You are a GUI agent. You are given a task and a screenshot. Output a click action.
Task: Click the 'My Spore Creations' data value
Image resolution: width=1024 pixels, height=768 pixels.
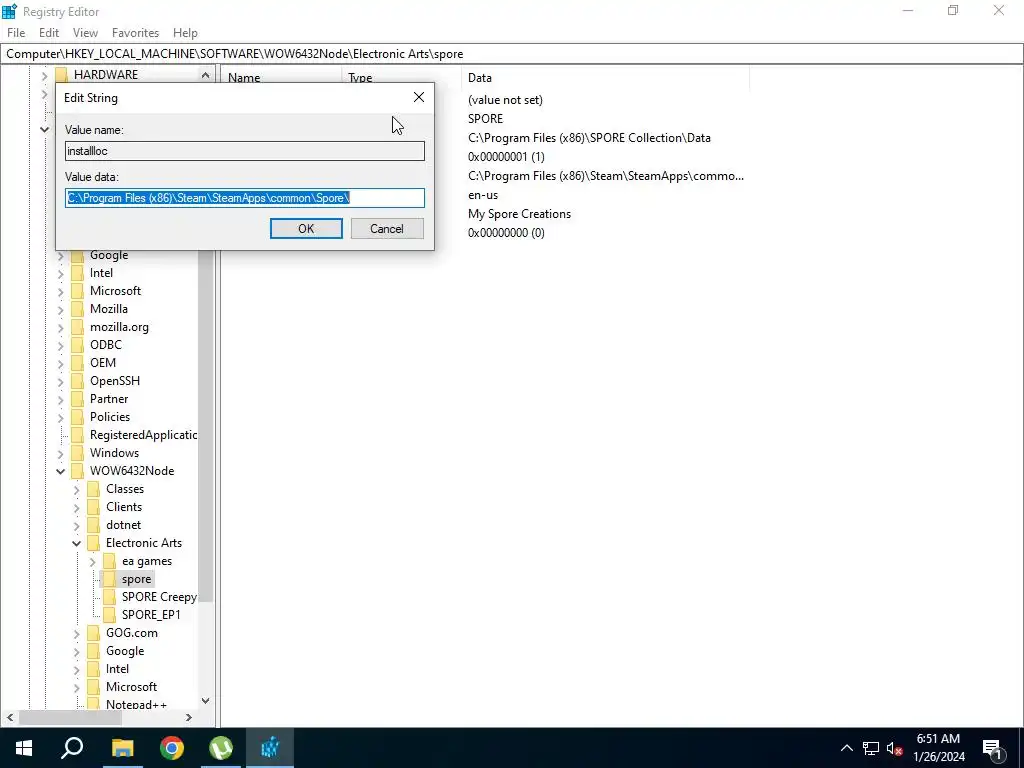point(519,214)
